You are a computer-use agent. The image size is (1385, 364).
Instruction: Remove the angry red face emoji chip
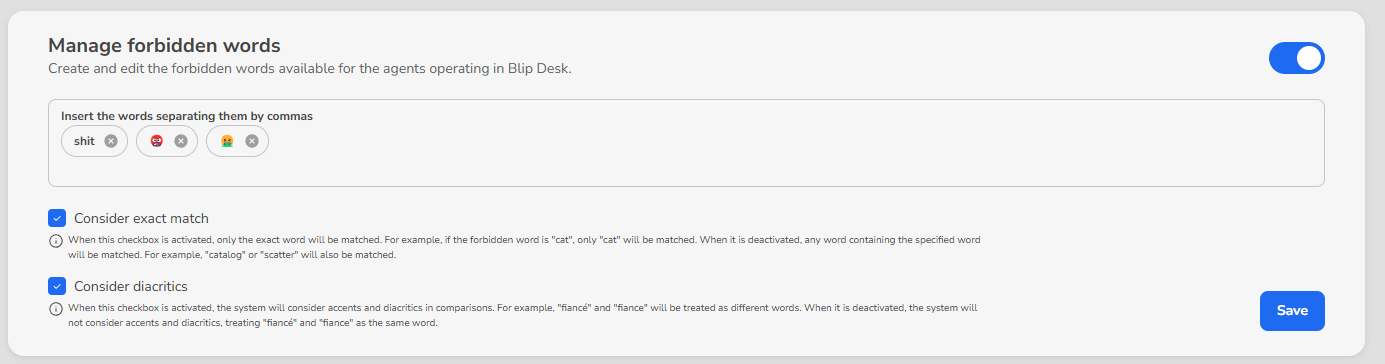(181, 141)
